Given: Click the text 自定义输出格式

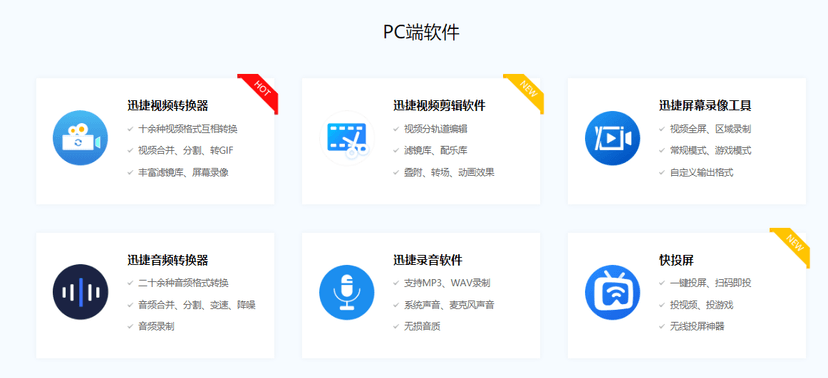Looking at the screenshot, I should 701,172.
